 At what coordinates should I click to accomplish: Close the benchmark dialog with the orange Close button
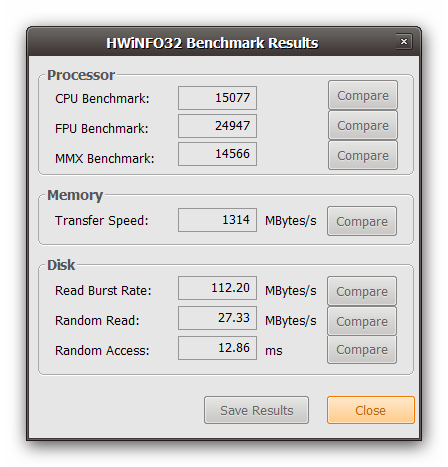coord(371,410)
